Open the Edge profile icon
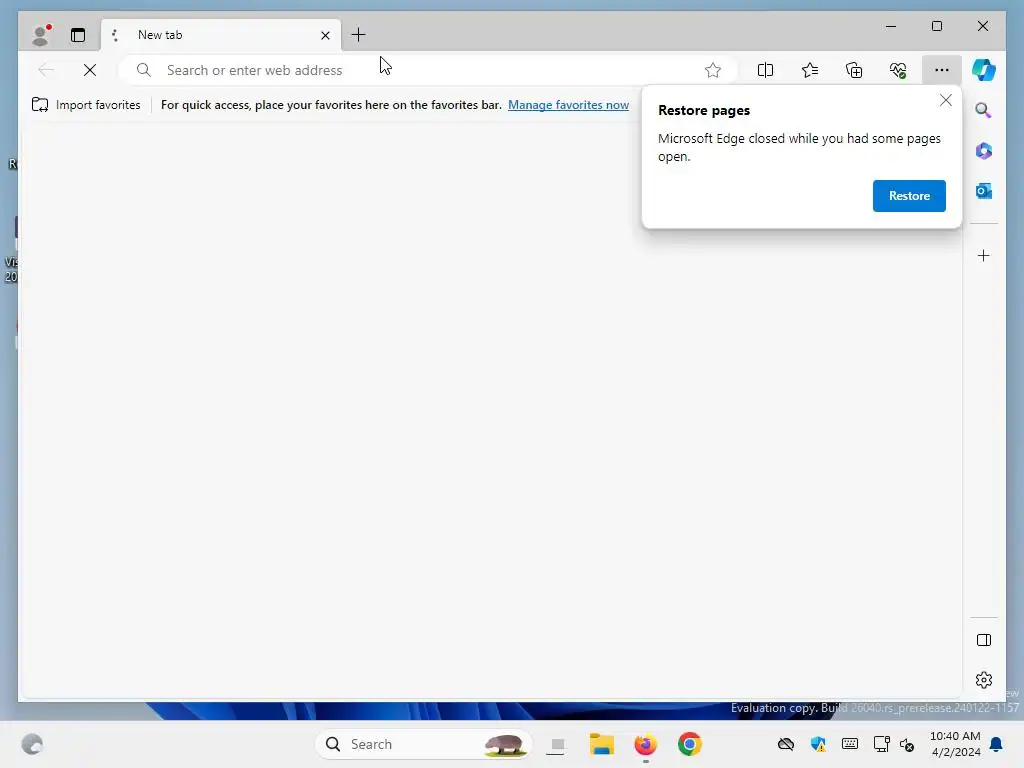Image resolution: width=1024 pixels, height=768 pixels. click(41, 35)
